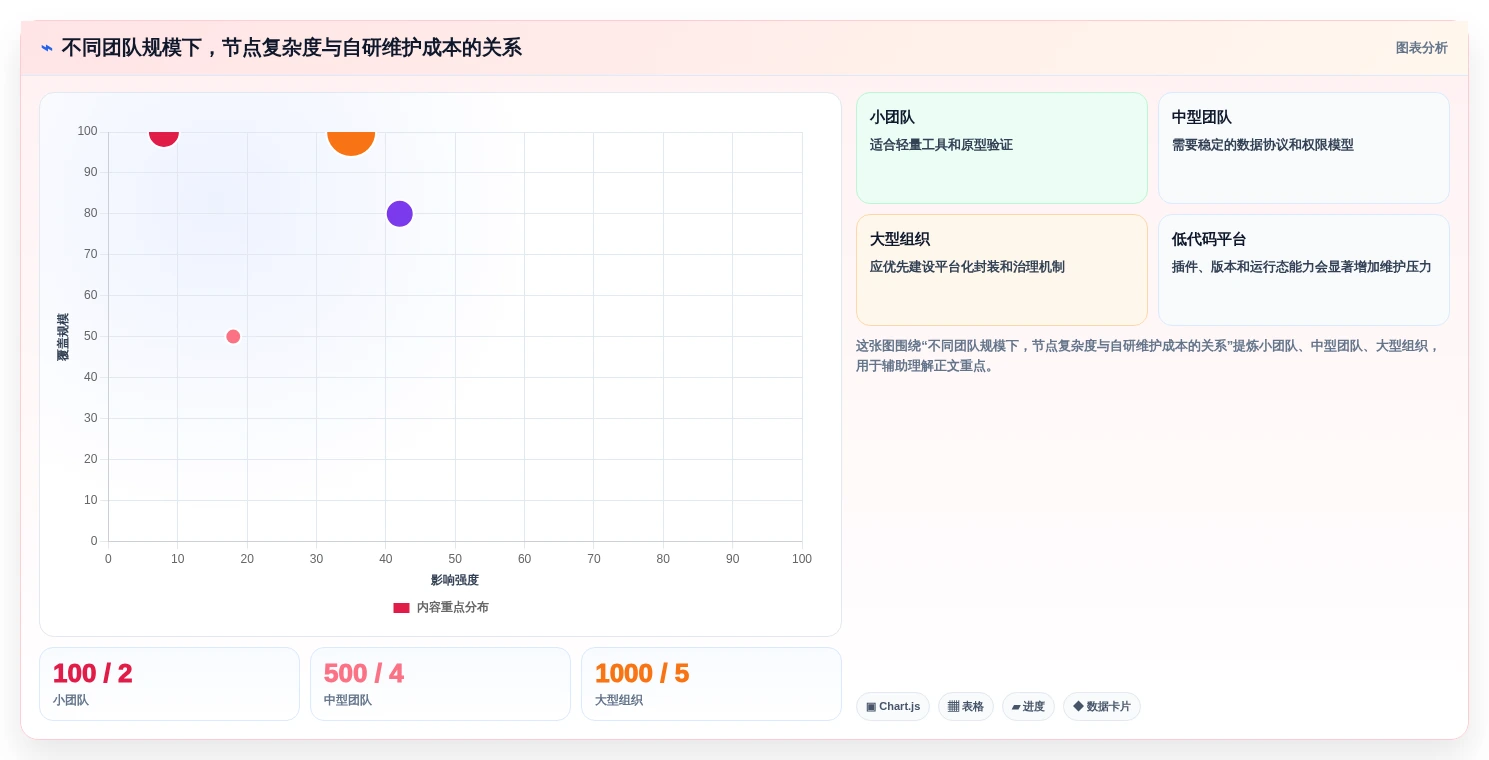Click the 覆盖规模 y-axis title
The width and height of the screenshot is (1489, 760).
click(x=63, y=337)
